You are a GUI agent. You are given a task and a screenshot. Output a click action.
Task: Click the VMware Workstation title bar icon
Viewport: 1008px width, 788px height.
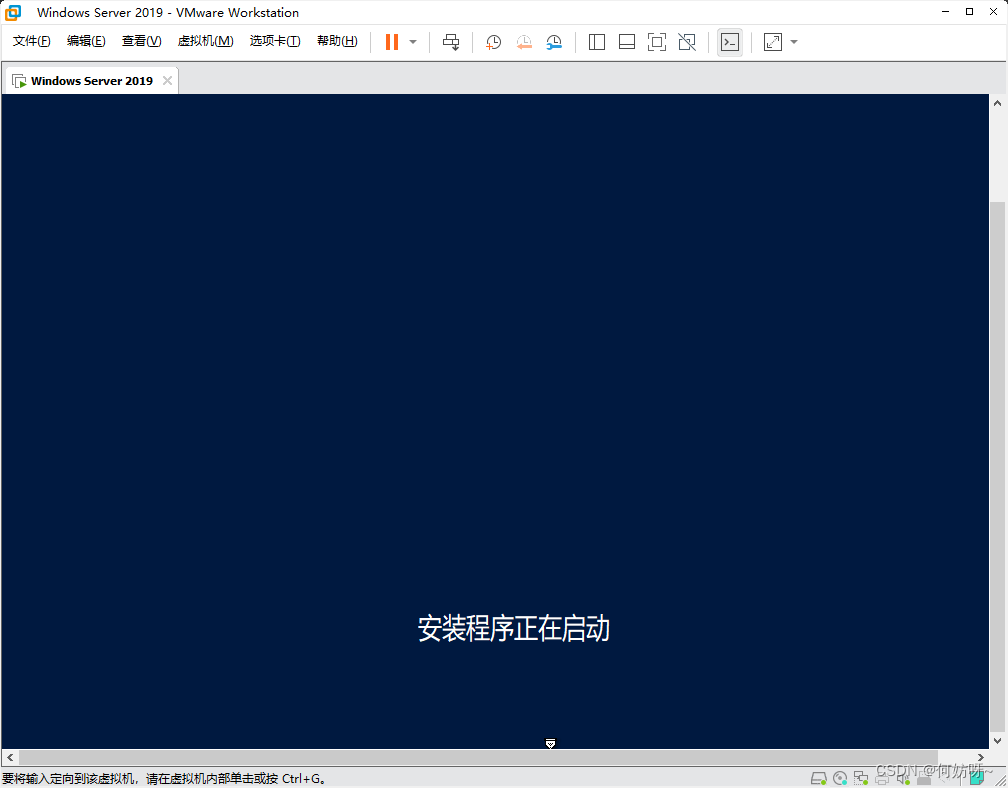tap(13, 12)
